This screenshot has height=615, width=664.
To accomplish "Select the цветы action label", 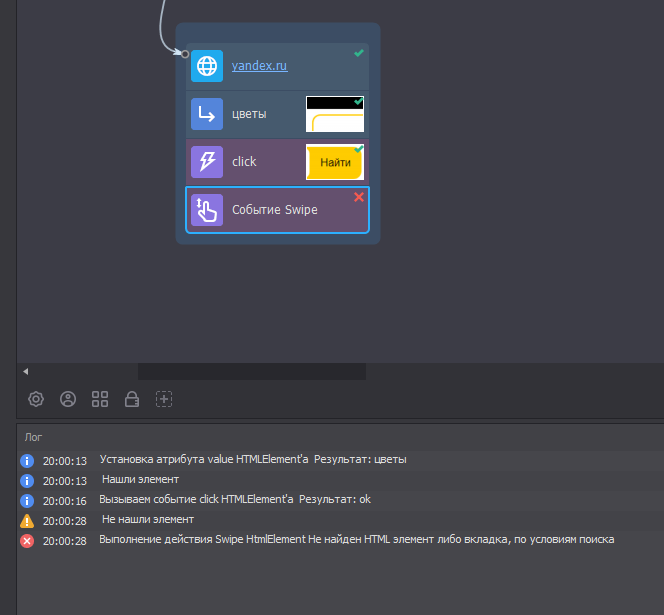I will point(249,114).
